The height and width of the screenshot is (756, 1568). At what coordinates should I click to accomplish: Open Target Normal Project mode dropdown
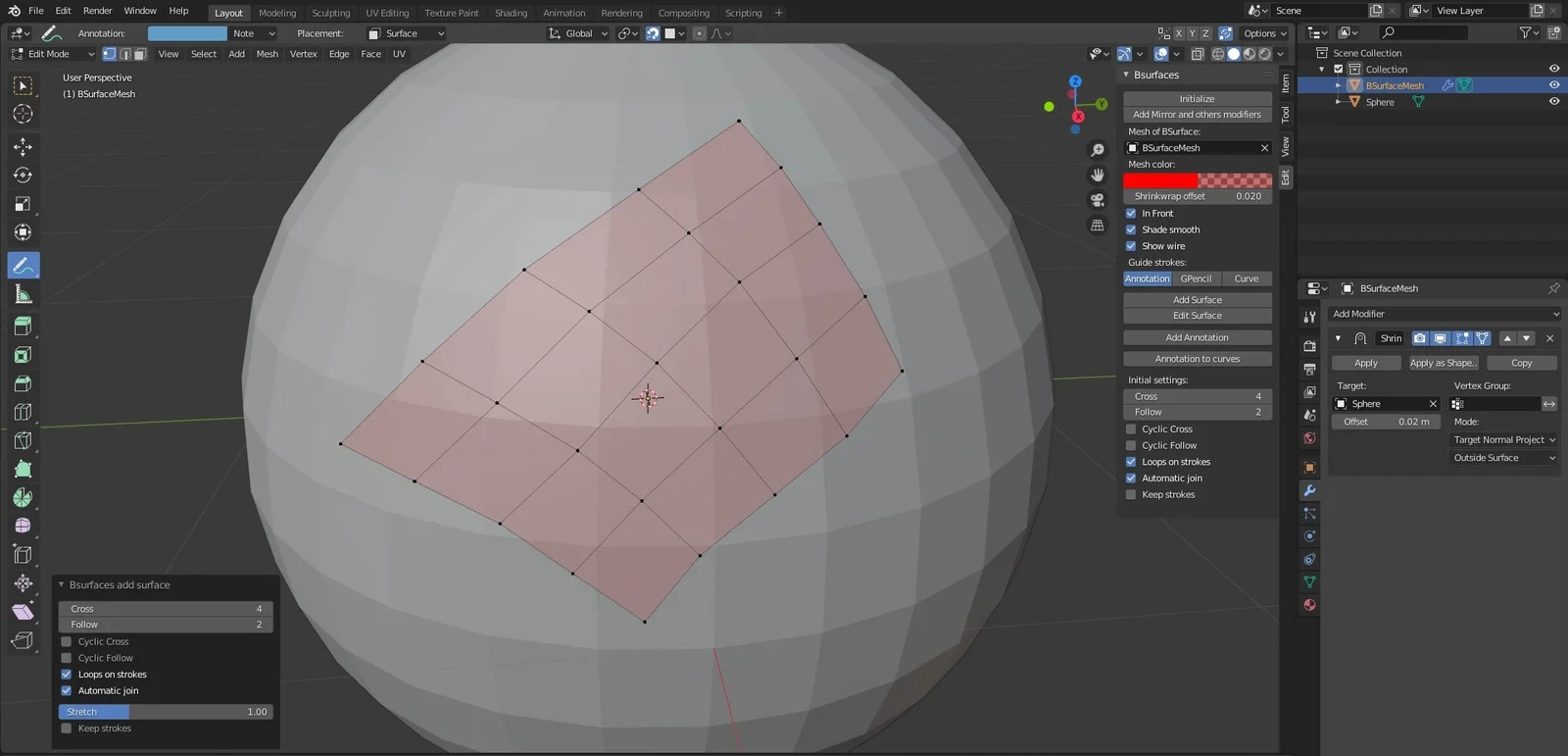[1503, 440]
